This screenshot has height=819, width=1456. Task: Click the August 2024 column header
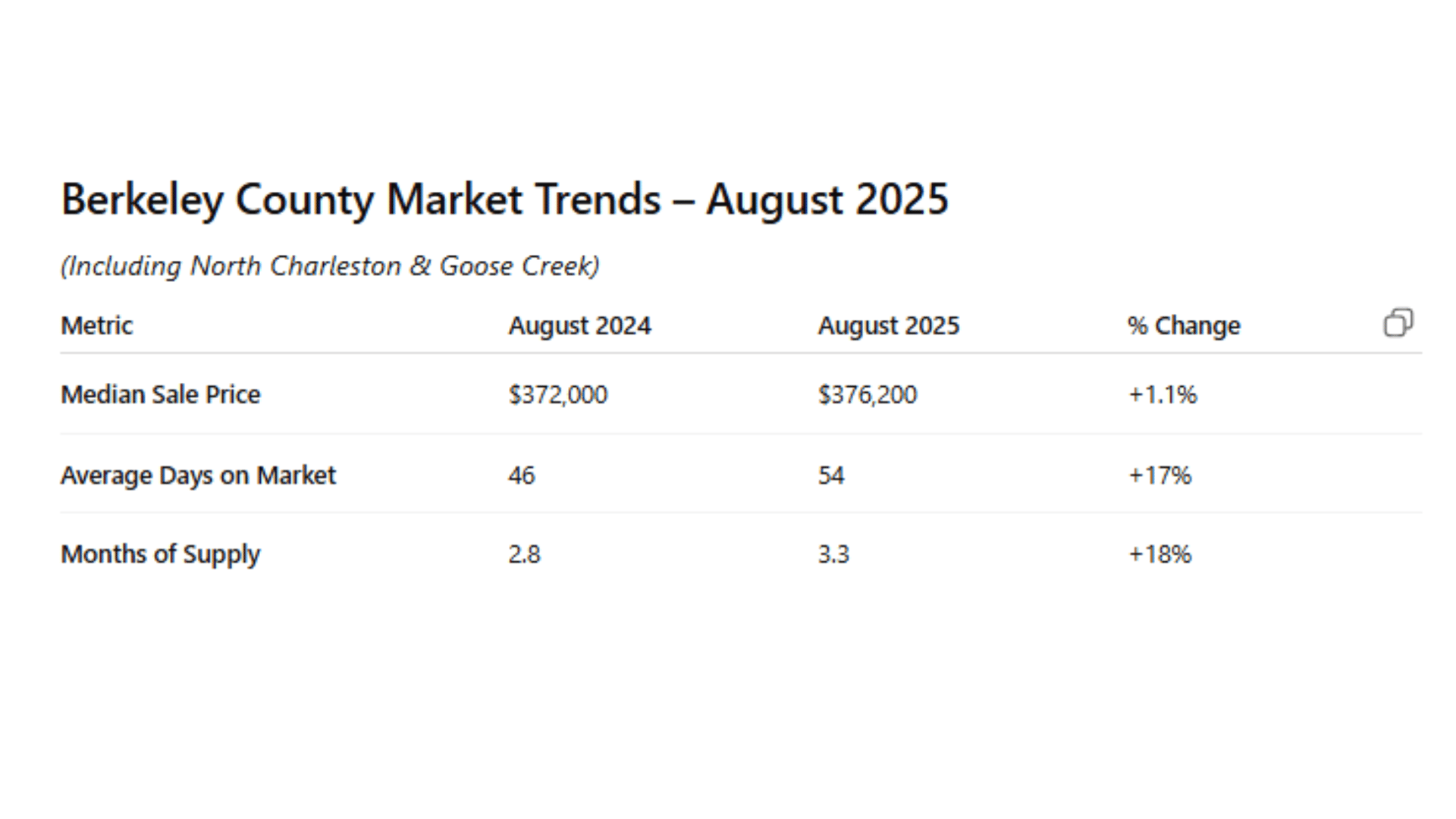(579, 326)
